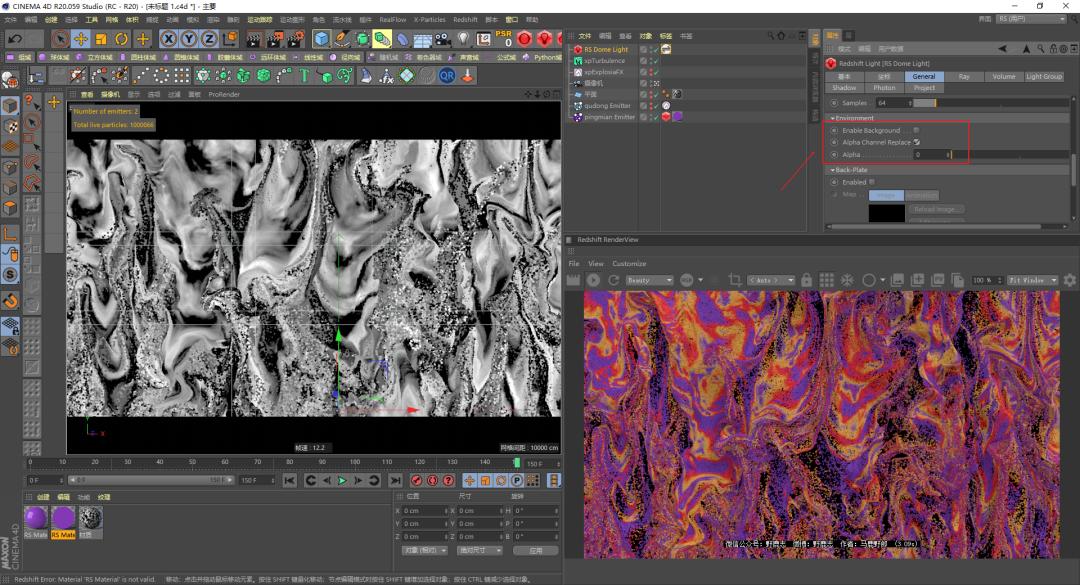Click the xpExplosiaFX object icon

point(577,71)
